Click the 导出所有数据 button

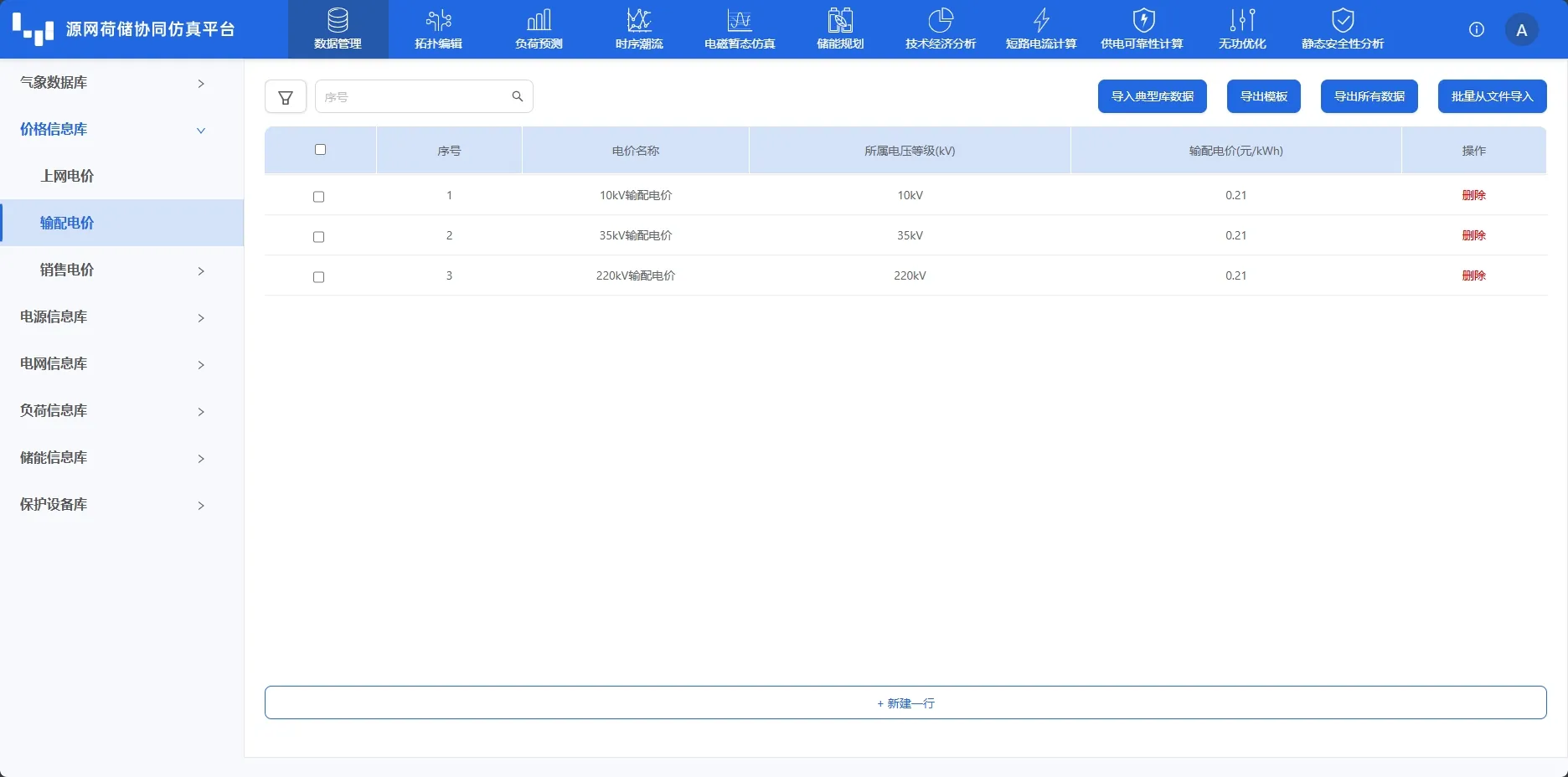coord(1369,96)
